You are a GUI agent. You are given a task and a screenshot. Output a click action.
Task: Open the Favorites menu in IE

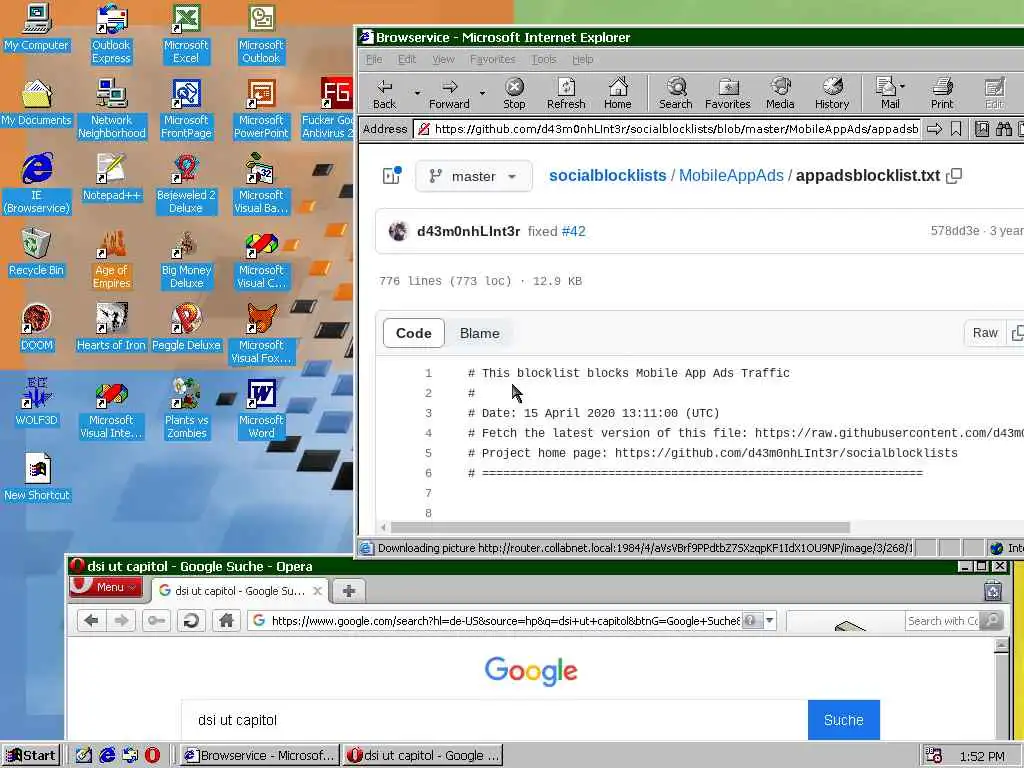(x=492, y=59)
